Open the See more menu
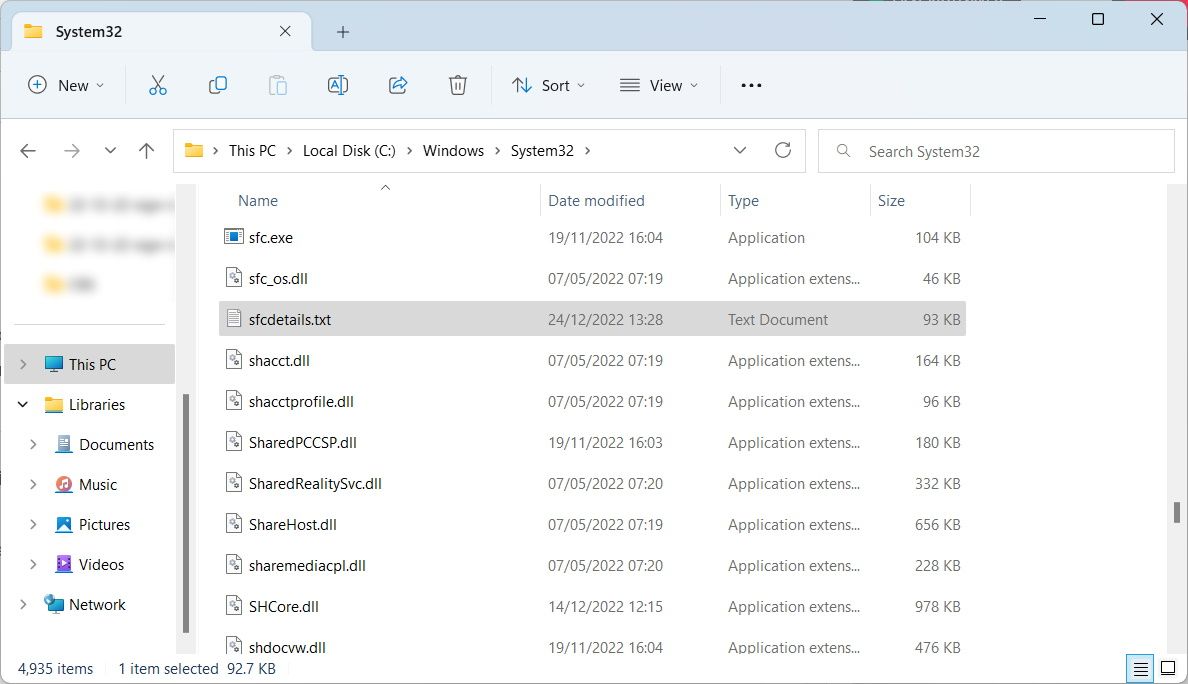 click(x=750, y=85)
